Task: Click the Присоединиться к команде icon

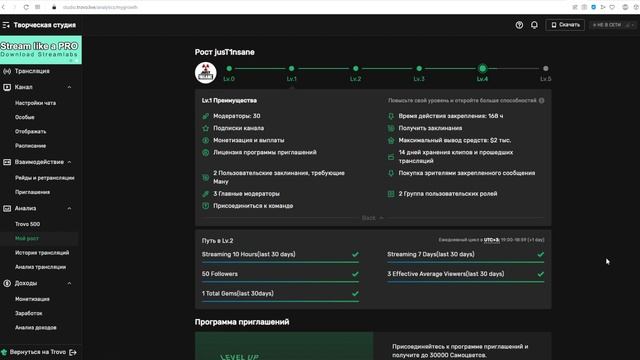Action: pyautogui.click(x=206, y=206)
